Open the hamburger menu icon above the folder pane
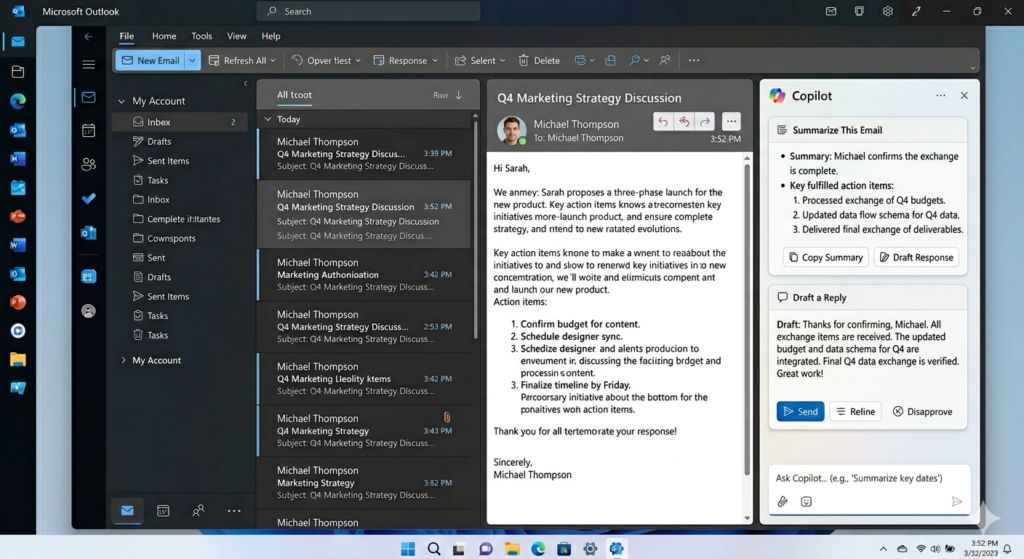The width and height of the screenshot is (1024, 559). click(89, 64)
